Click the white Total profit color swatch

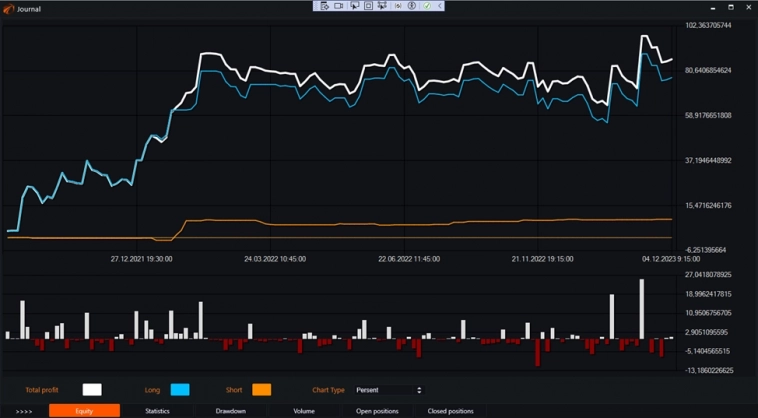click(92, 390)
